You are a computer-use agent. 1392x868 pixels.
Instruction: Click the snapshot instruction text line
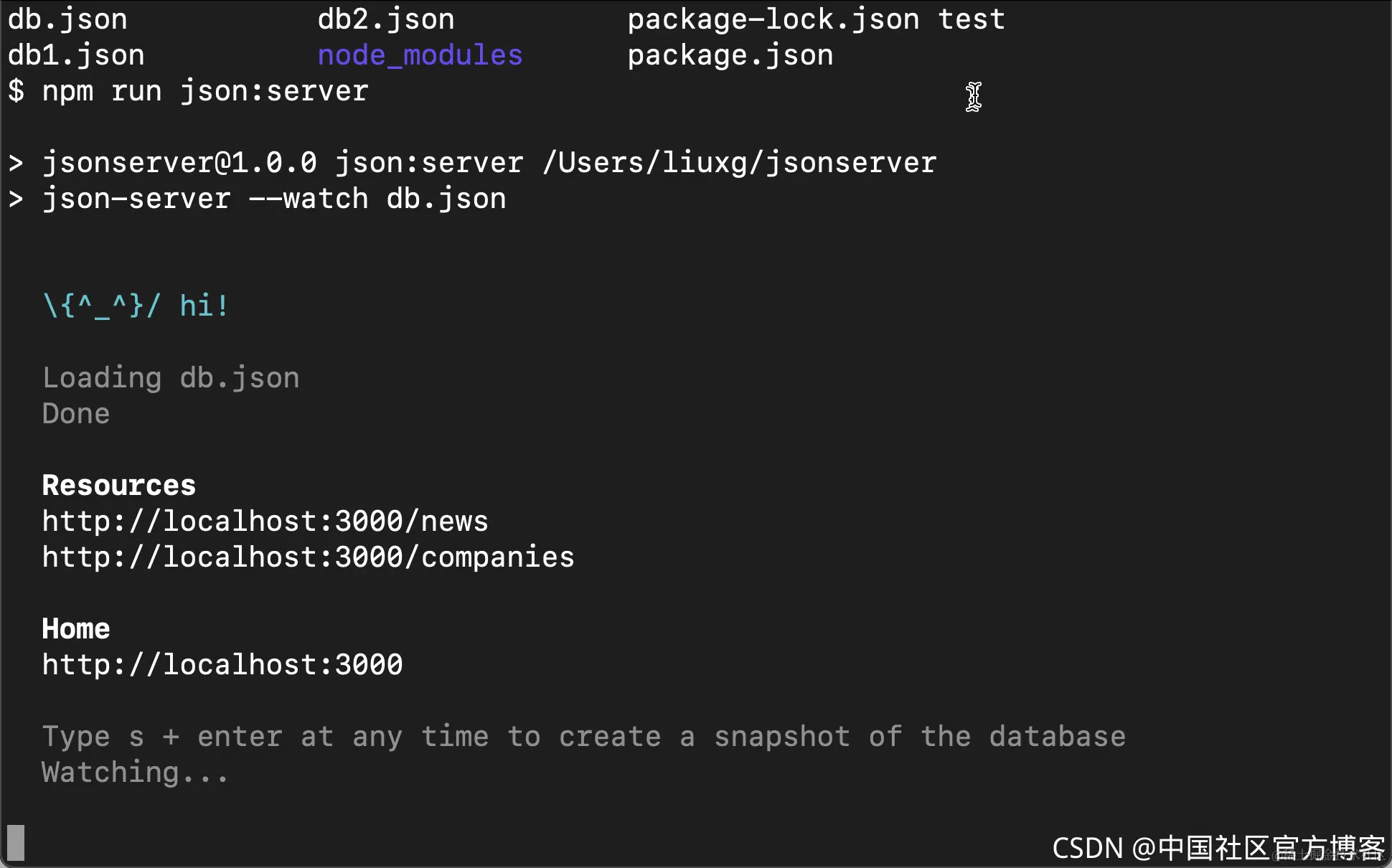click(583, 737)
